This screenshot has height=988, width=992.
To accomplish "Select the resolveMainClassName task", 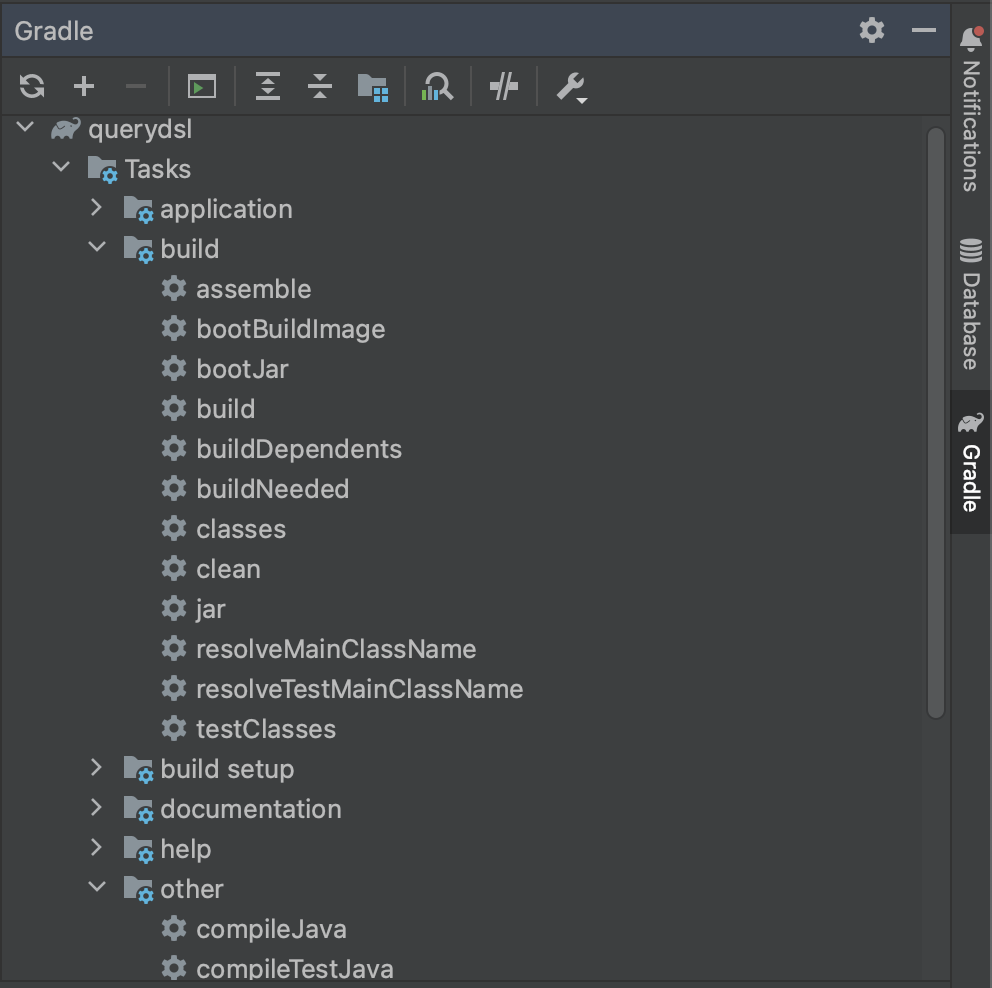I will [x=336, y=650].
